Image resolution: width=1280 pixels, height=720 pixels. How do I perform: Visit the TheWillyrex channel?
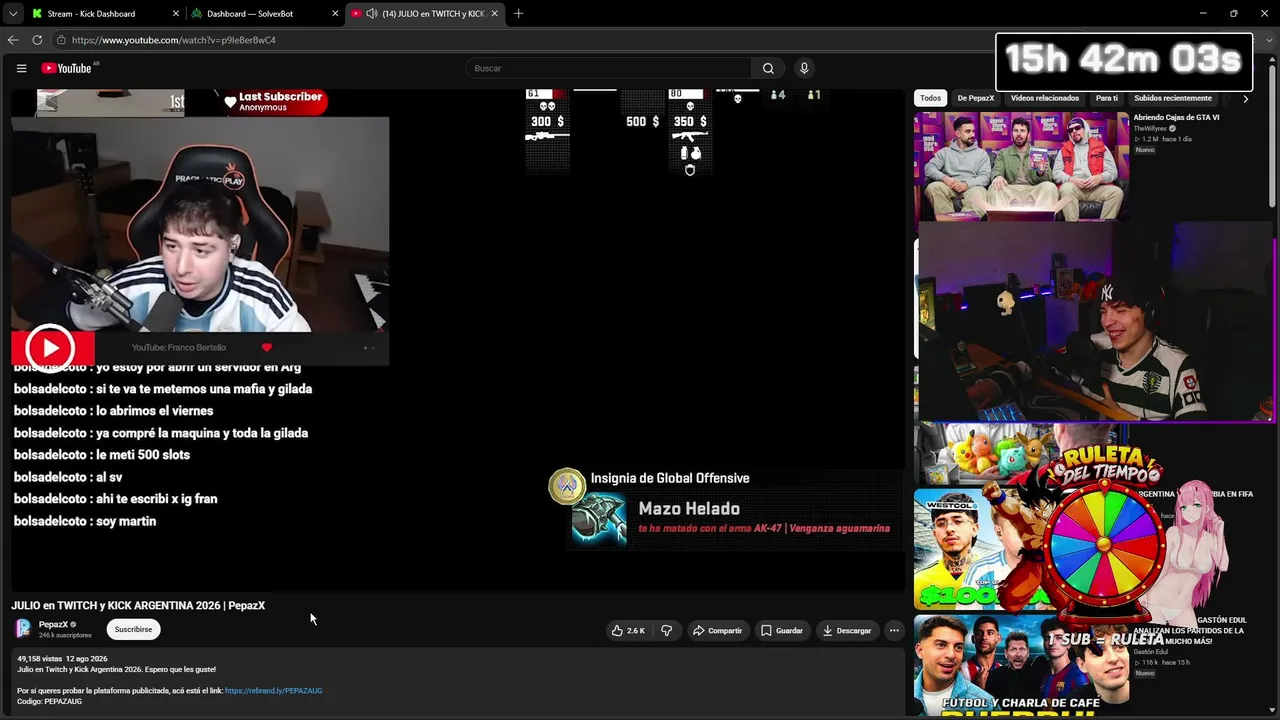click(1152, 129)
